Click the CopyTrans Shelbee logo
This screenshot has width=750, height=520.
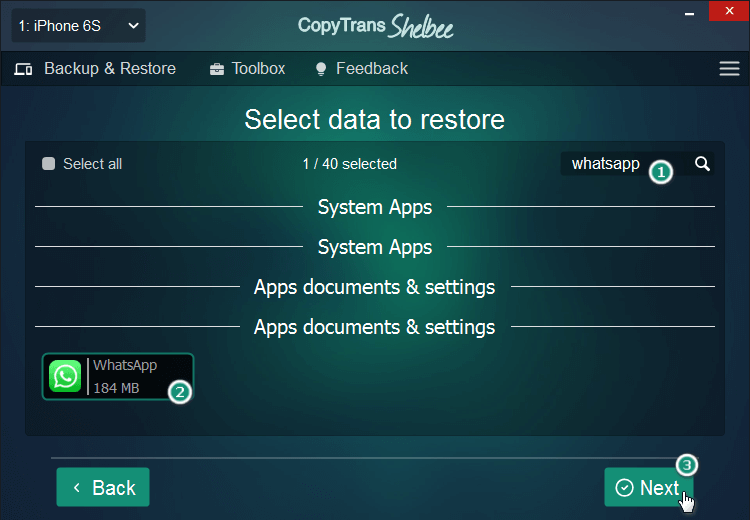click(x=375, y=26)
